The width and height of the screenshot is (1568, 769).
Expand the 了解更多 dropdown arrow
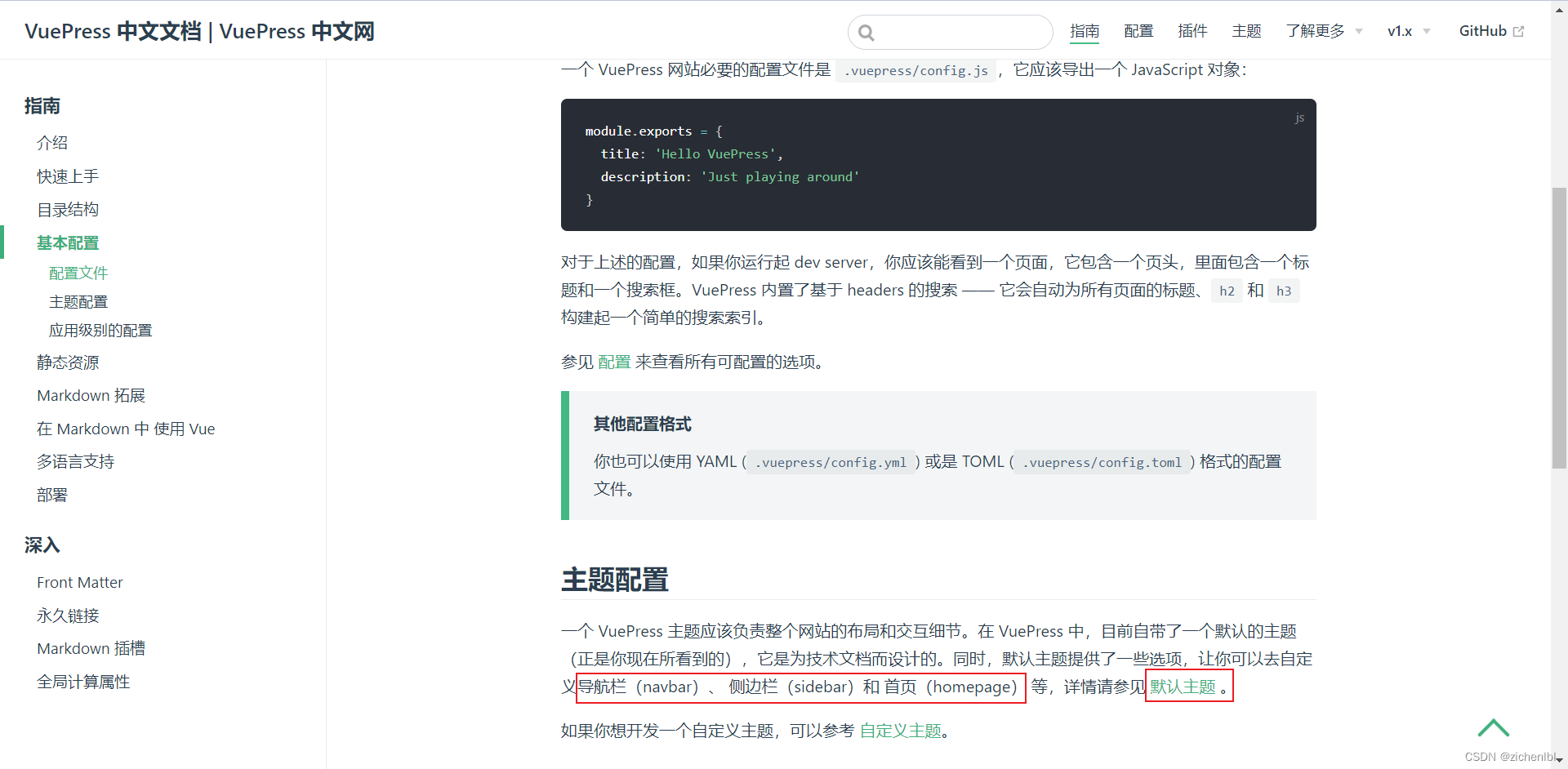coord(1359,32)
